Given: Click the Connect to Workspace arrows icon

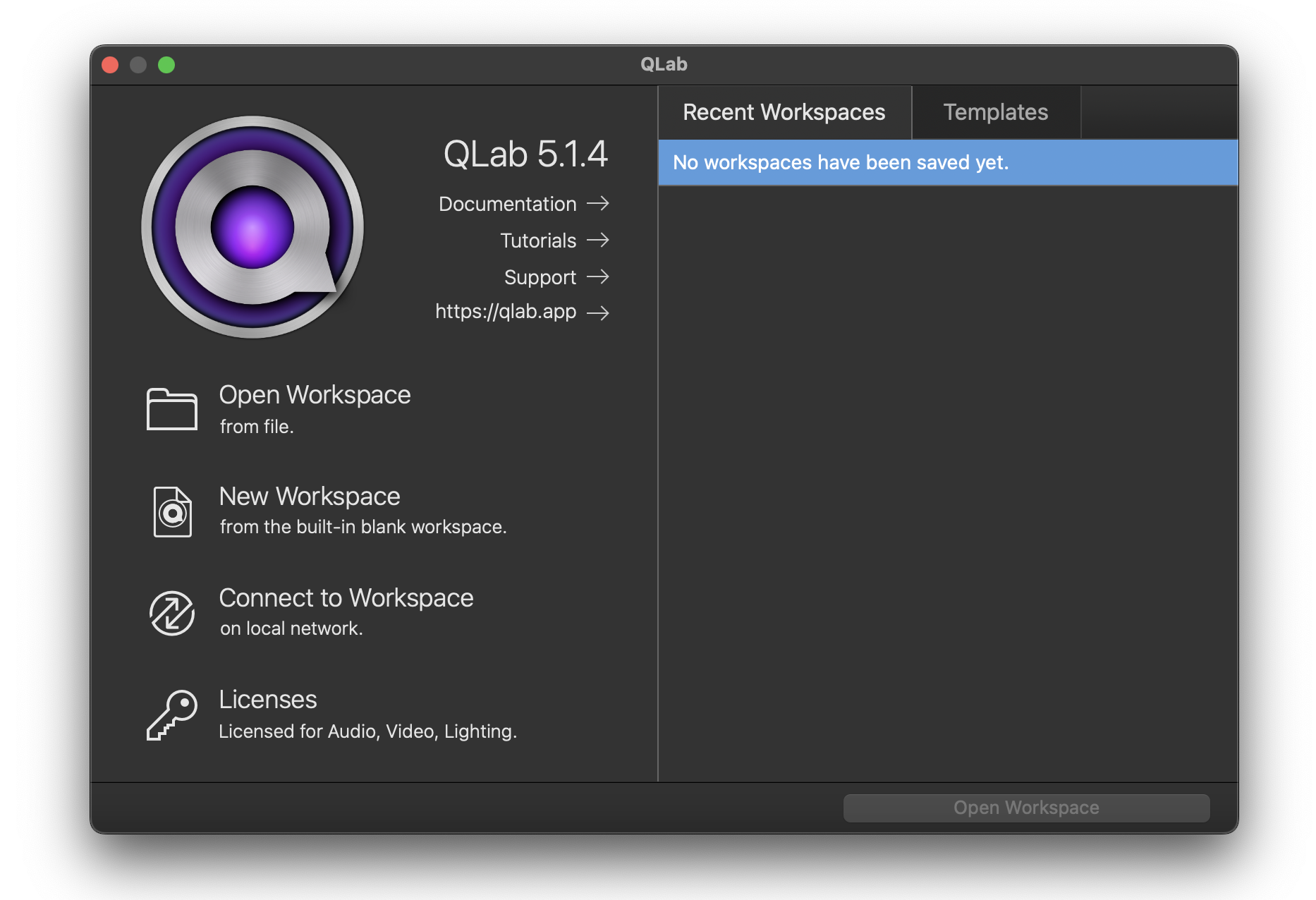Looking at the screenshot, I should click(x=172, y=613).
